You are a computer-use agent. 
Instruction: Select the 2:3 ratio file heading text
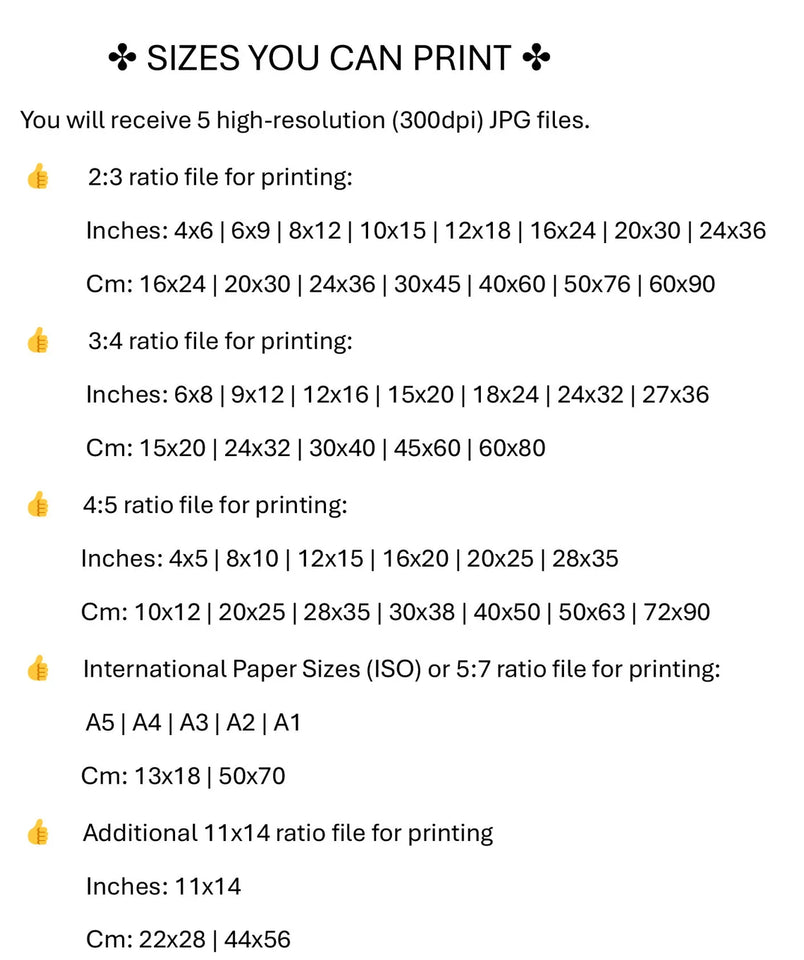[220, 178]
